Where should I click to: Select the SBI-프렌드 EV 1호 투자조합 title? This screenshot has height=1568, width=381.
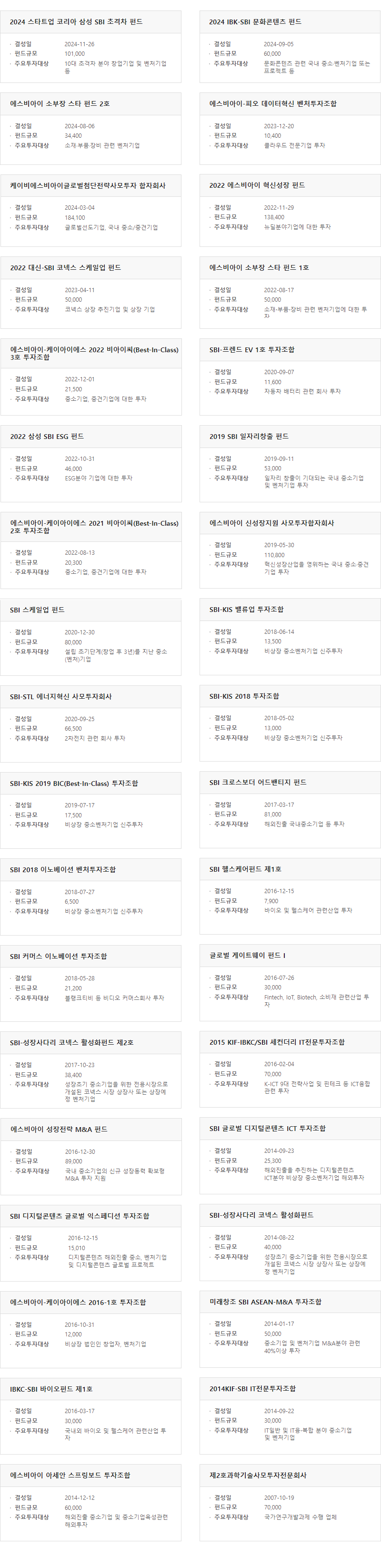[251, 350]
